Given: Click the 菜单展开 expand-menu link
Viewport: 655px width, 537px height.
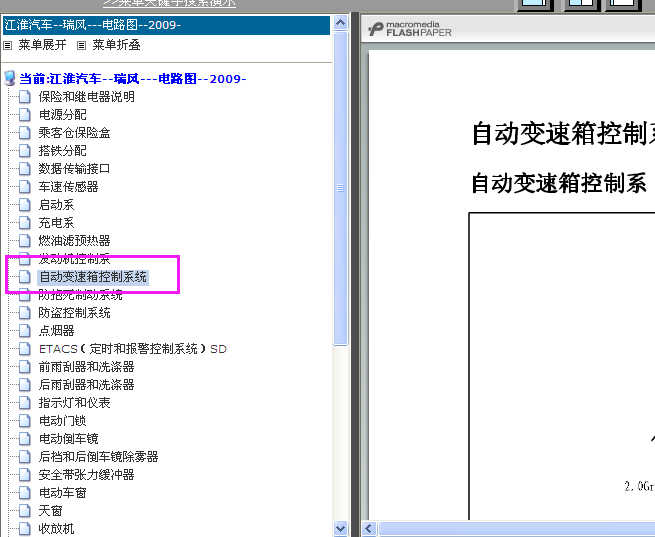Looking at the screenshot, I should click(x=42, y=45).
